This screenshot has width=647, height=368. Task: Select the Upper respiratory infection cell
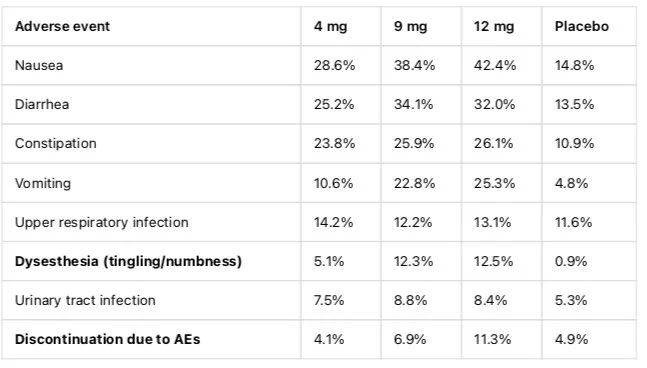coord(102,222)
